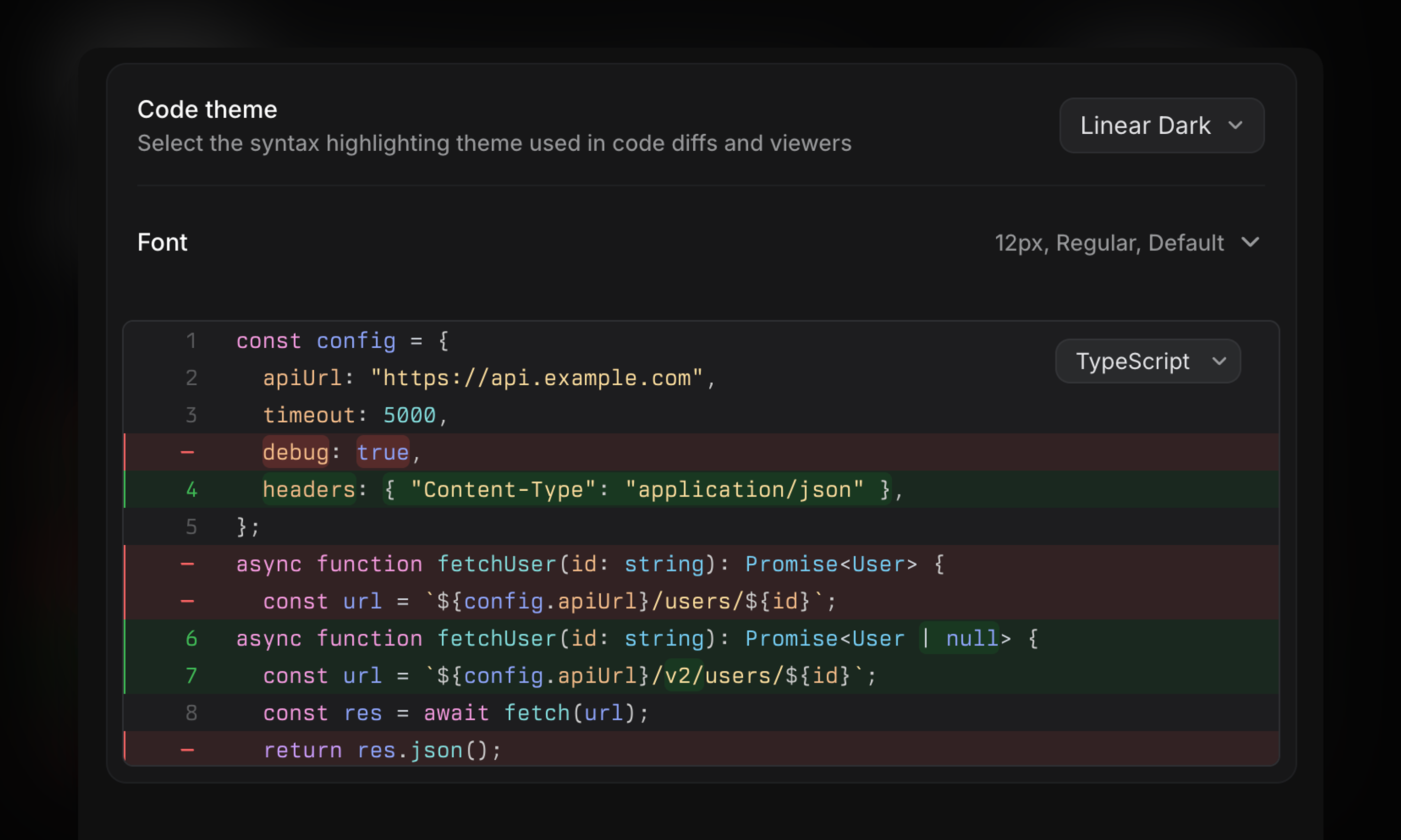Viewport: 1401px width, 840px height.
Task: Click line number 8 in the gutter
Action: [x=191, y=713]
